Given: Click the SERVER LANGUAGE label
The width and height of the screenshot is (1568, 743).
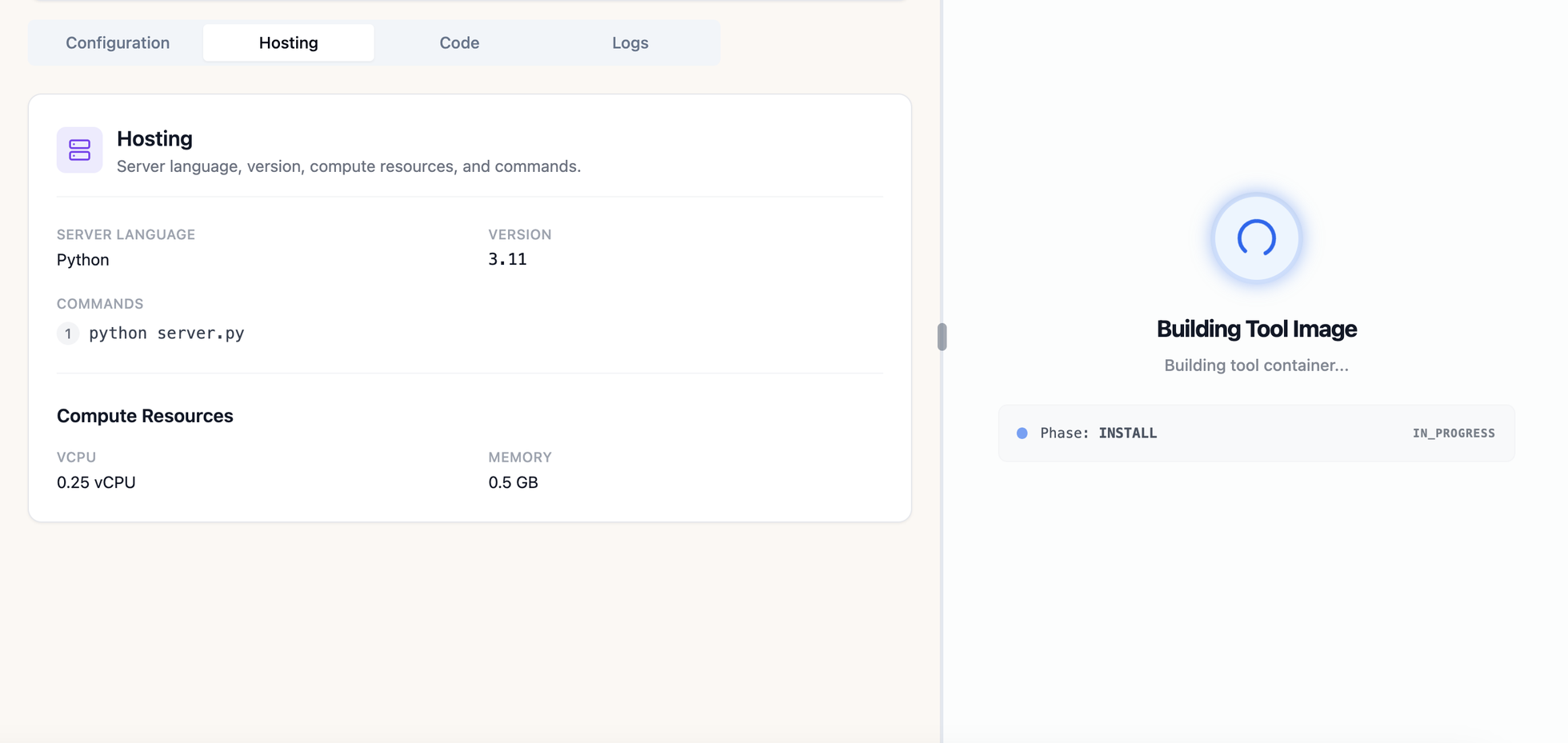Looking at the screenshot, I should [x=126, y=234].
